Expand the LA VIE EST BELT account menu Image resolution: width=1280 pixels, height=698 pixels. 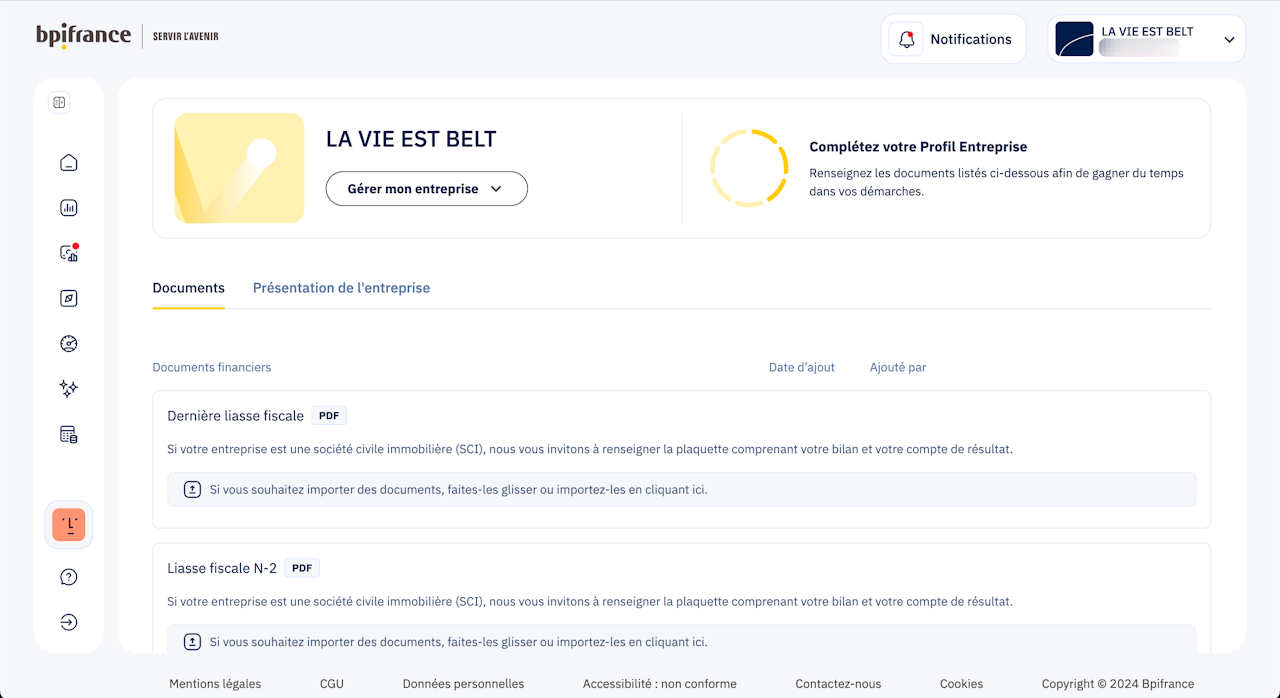(x=1147, y=39)
